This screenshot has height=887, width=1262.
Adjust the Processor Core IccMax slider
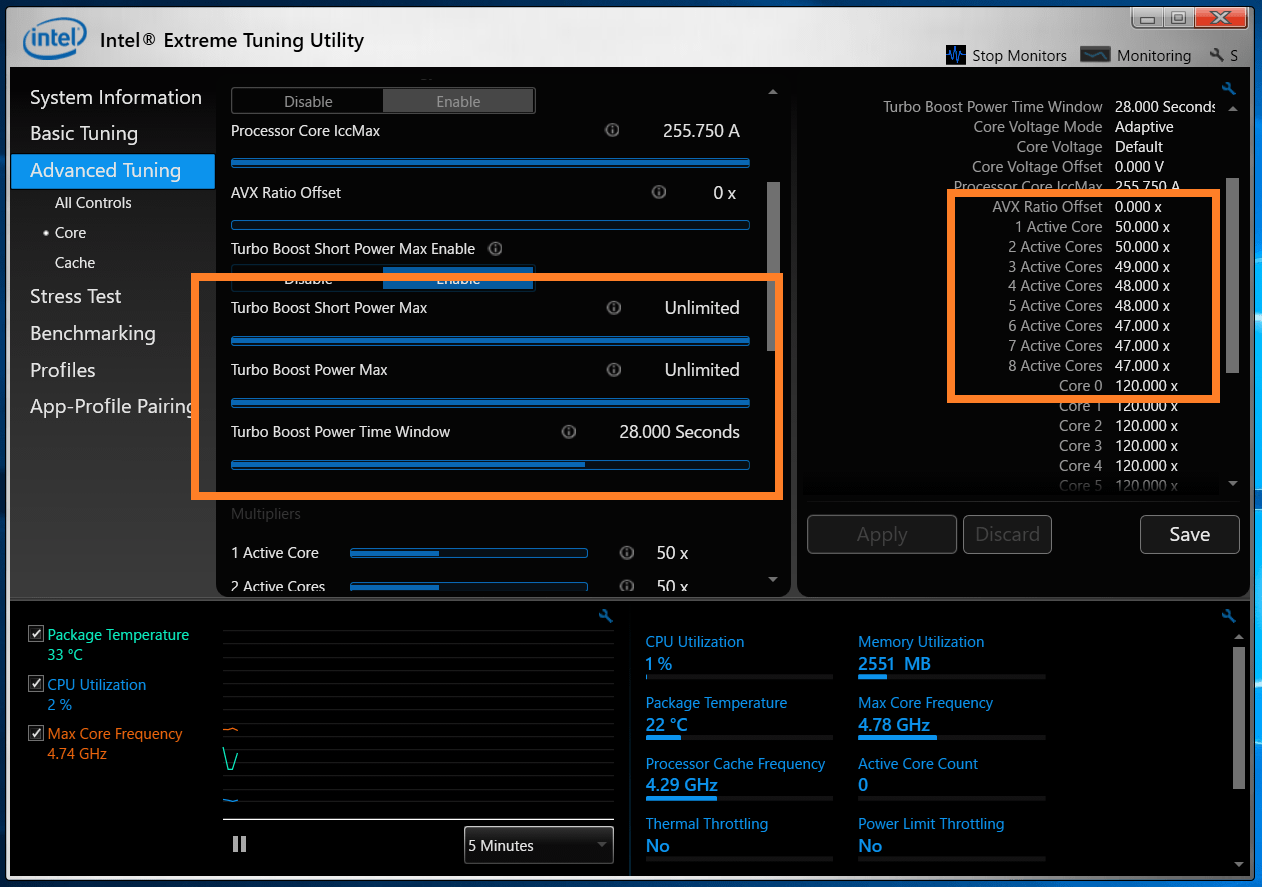click(x=490, y=162)
